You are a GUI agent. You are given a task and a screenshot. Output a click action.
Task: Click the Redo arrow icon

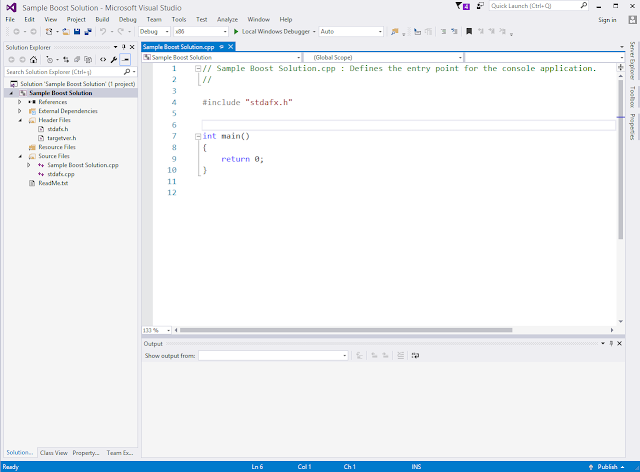(121, 31)
